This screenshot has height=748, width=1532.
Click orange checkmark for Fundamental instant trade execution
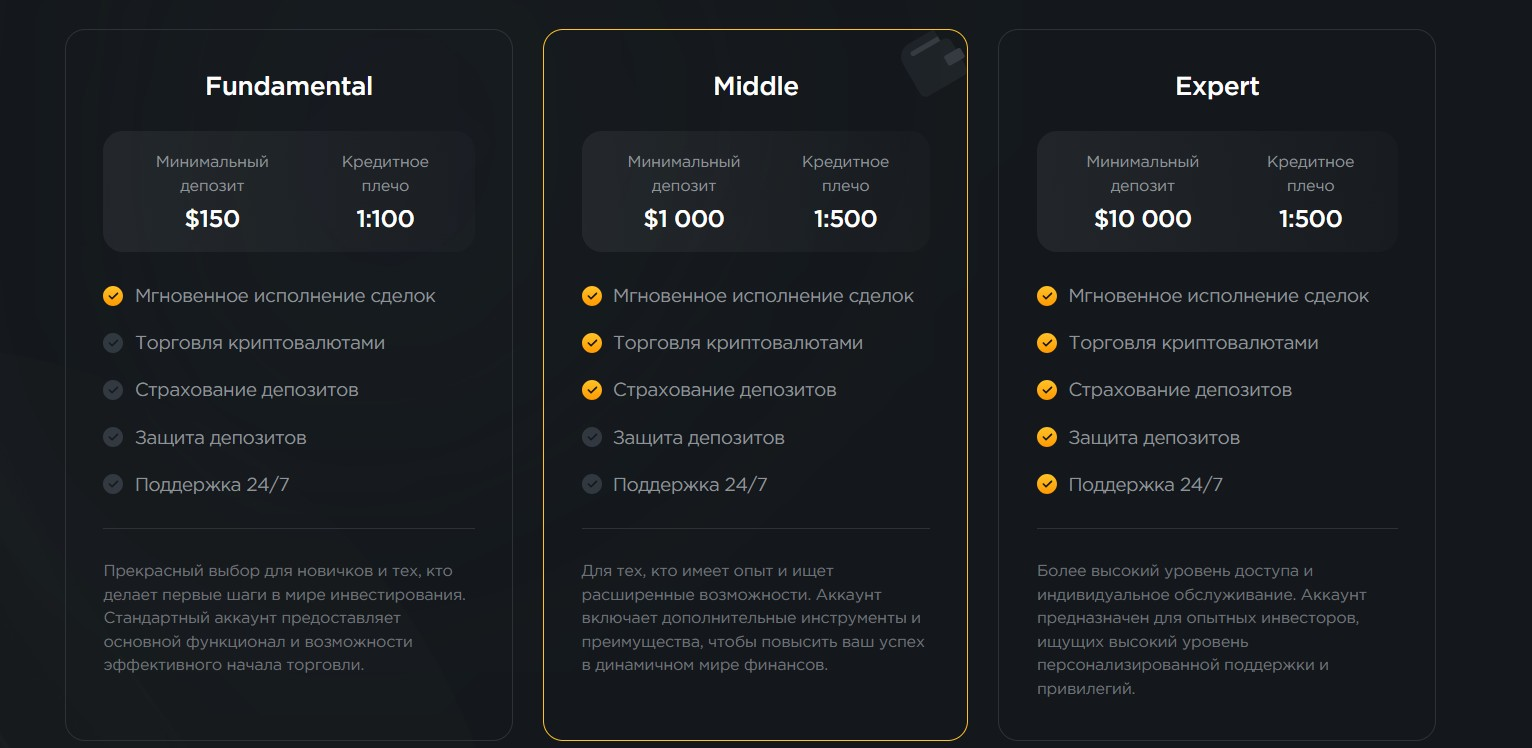coord(113,296)
